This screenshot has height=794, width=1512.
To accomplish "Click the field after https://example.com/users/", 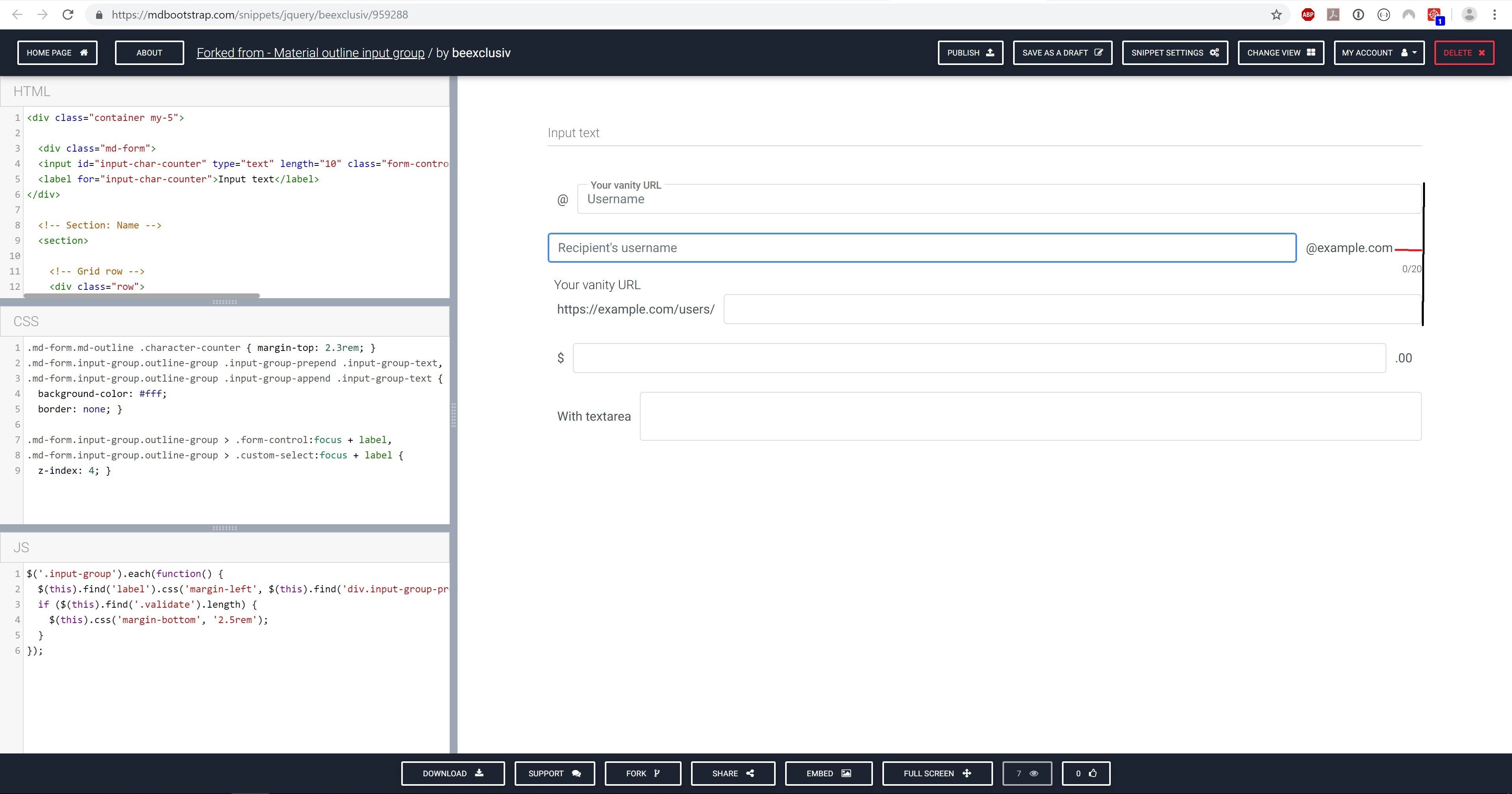I will pos(1072,309).
